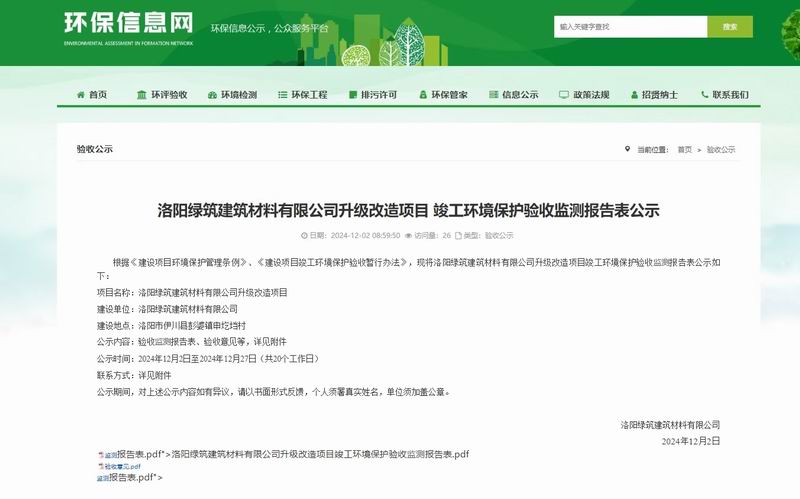Click the icon beside 信息公示

pos(493,95)
